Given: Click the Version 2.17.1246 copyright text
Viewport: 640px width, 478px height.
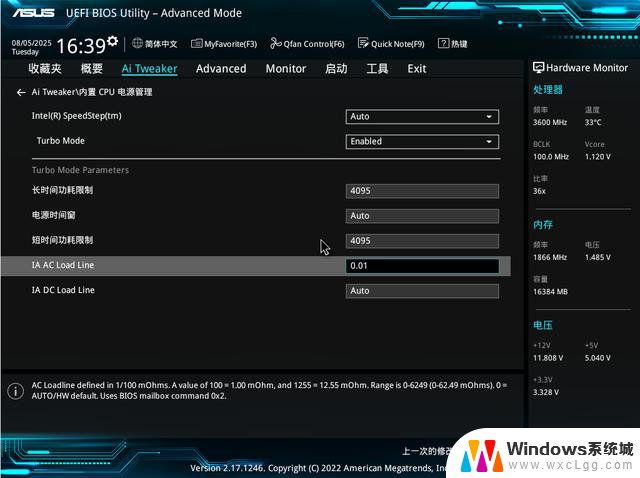Looking at the screenshot, I should pos(318,468).
